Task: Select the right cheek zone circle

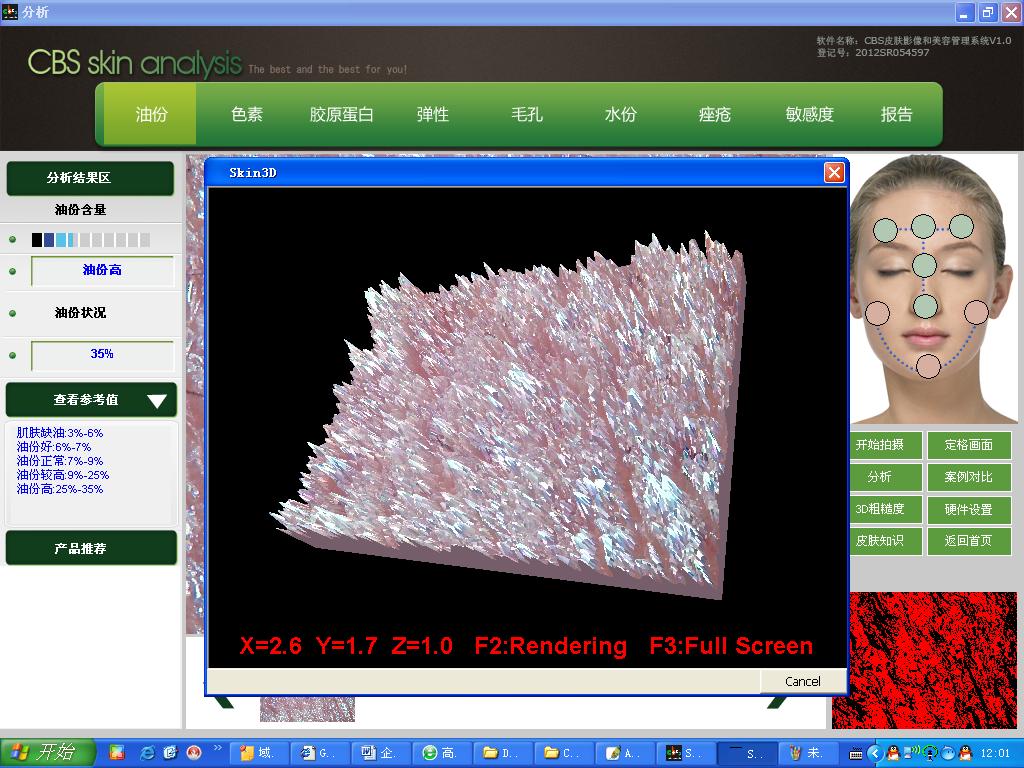Action: point(976,312)
